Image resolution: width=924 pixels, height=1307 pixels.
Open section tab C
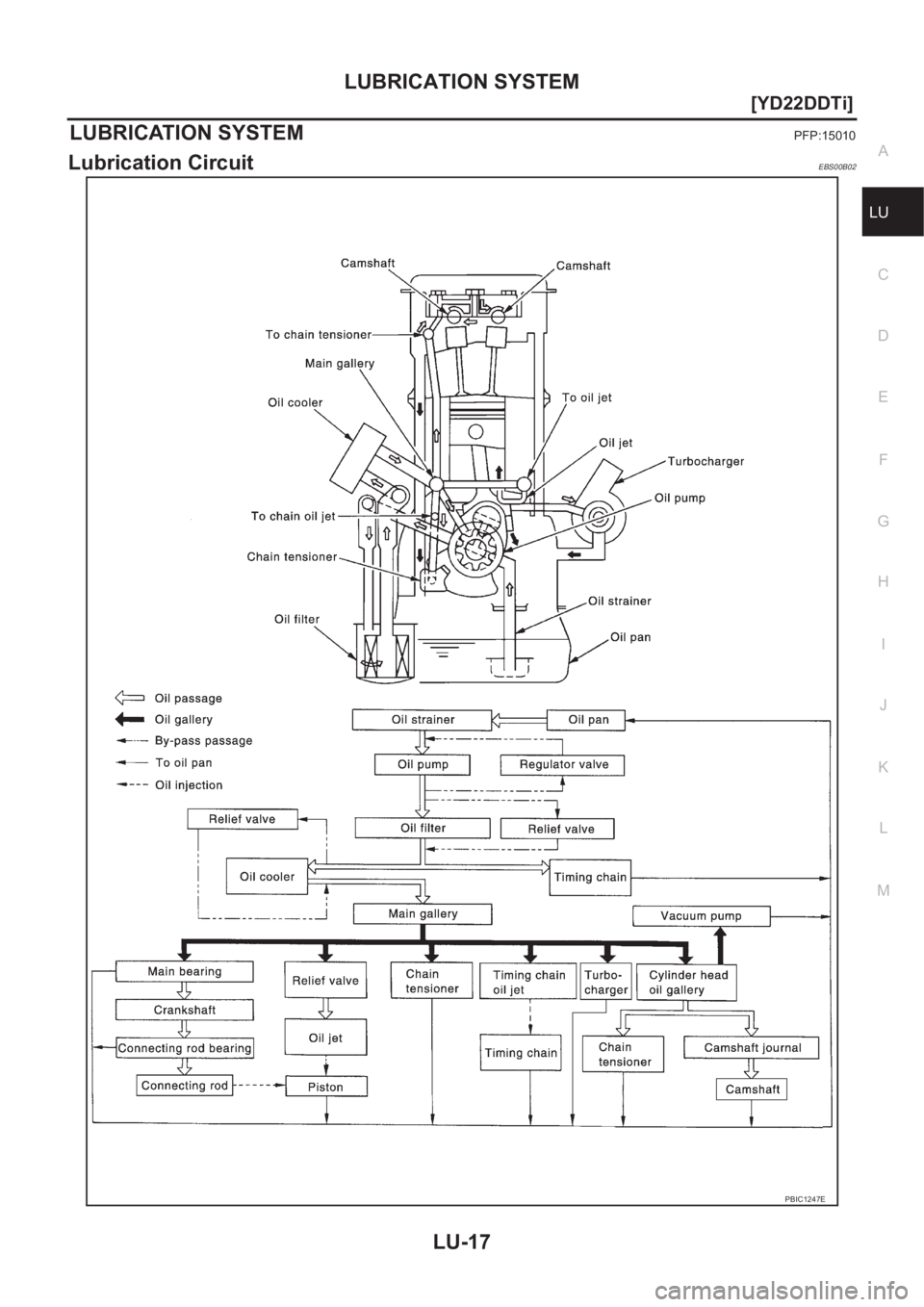(884, 274)
